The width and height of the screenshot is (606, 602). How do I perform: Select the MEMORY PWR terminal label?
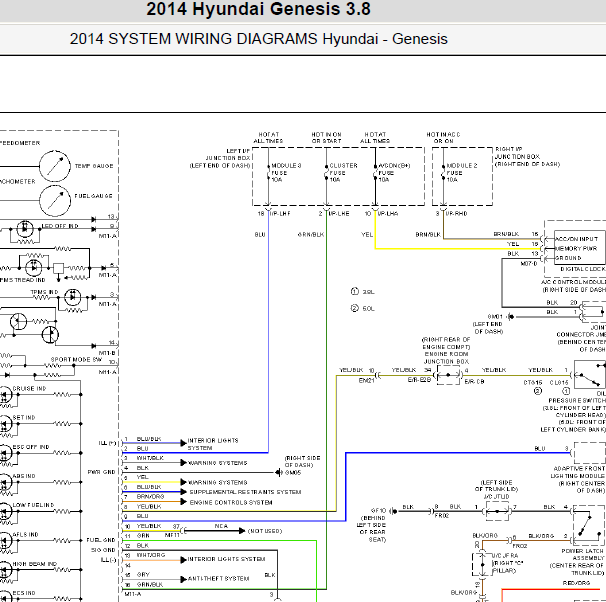tap(576, 248)
